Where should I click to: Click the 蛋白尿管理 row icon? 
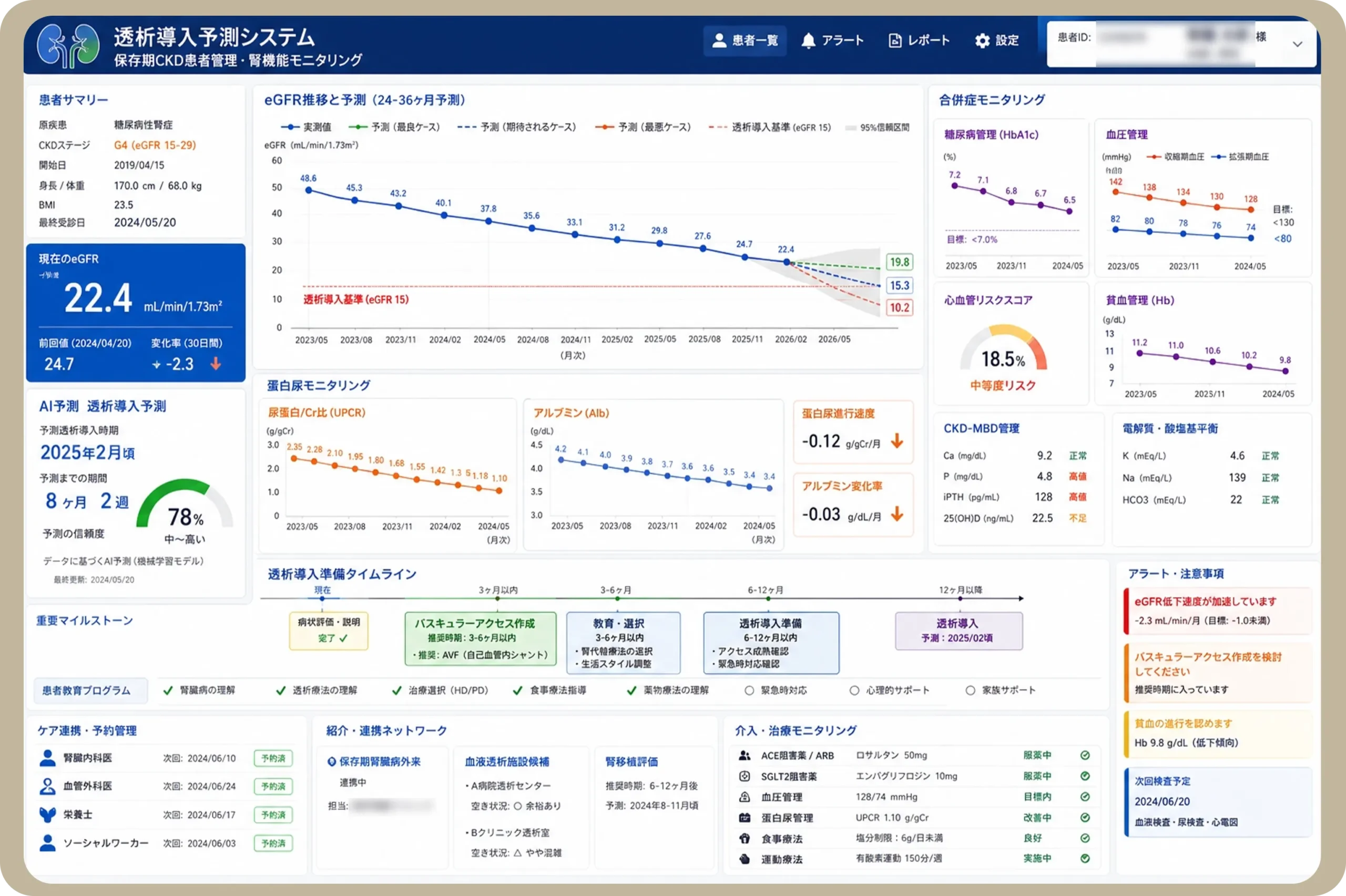(x=744, y=818)
